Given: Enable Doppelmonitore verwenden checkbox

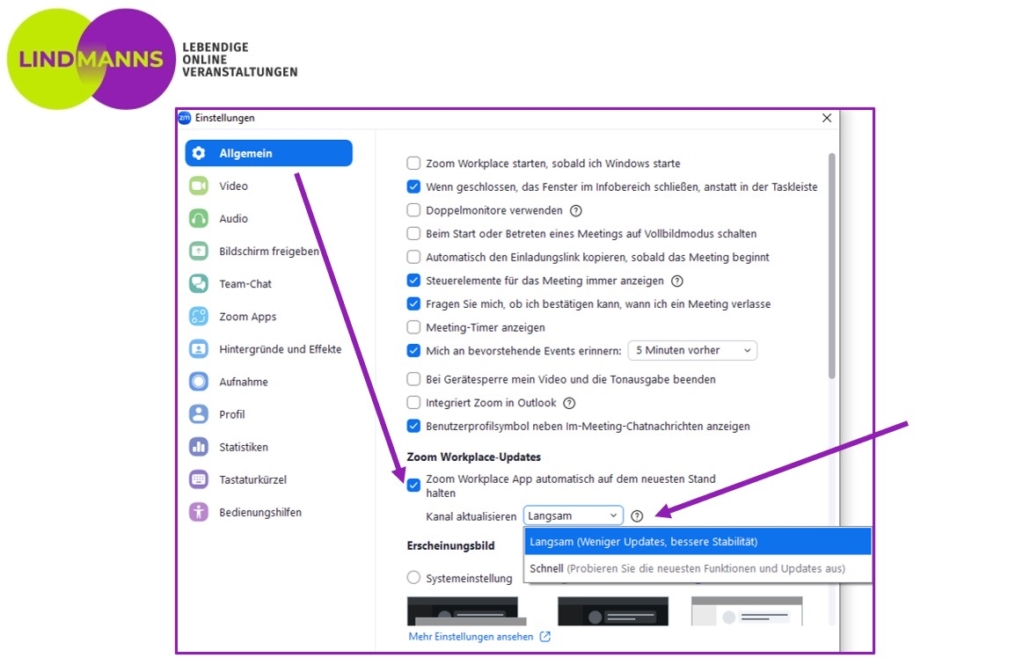Looking at the screenshot, I should (413, 210).
